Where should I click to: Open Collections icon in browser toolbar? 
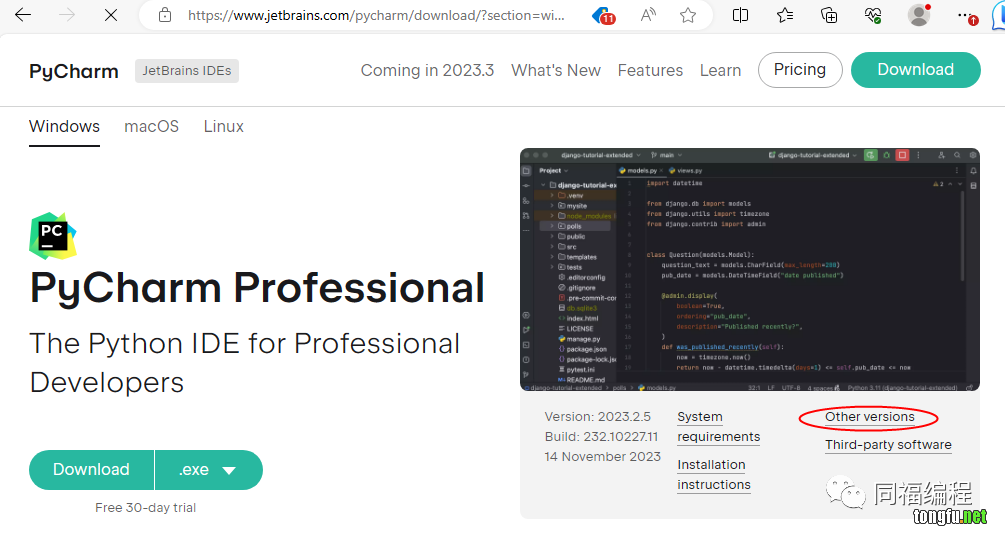point(829,15)
